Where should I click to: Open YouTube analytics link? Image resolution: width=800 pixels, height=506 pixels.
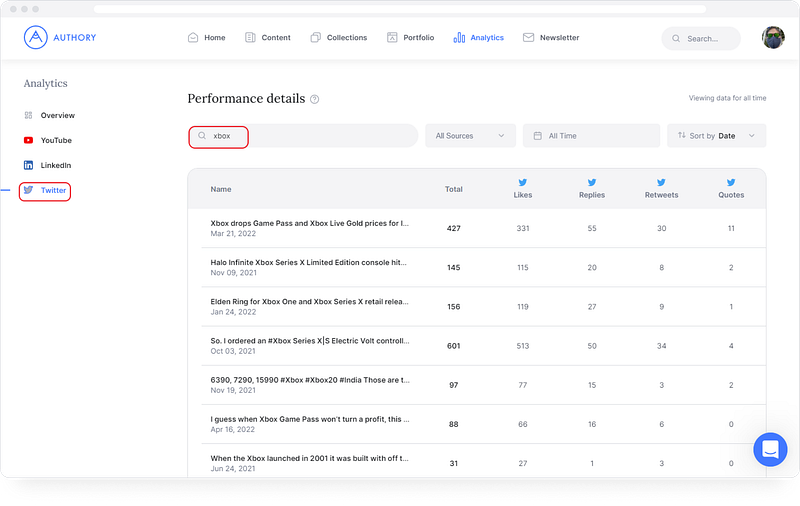pos(48,140)
